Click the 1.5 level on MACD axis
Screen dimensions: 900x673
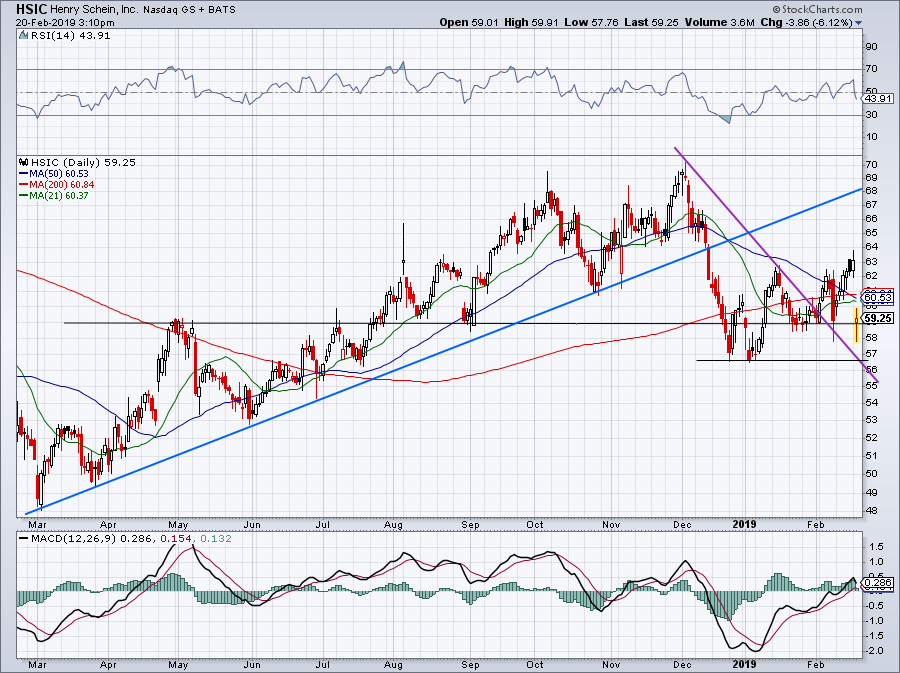coord(876,547)
